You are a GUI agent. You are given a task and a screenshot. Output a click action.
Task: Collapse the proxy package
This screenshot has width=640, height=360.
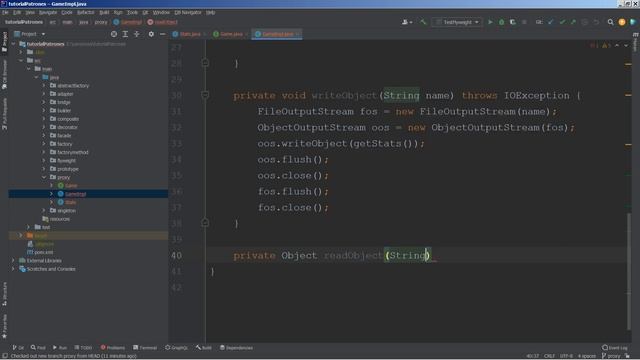click(x=44, y=177)
